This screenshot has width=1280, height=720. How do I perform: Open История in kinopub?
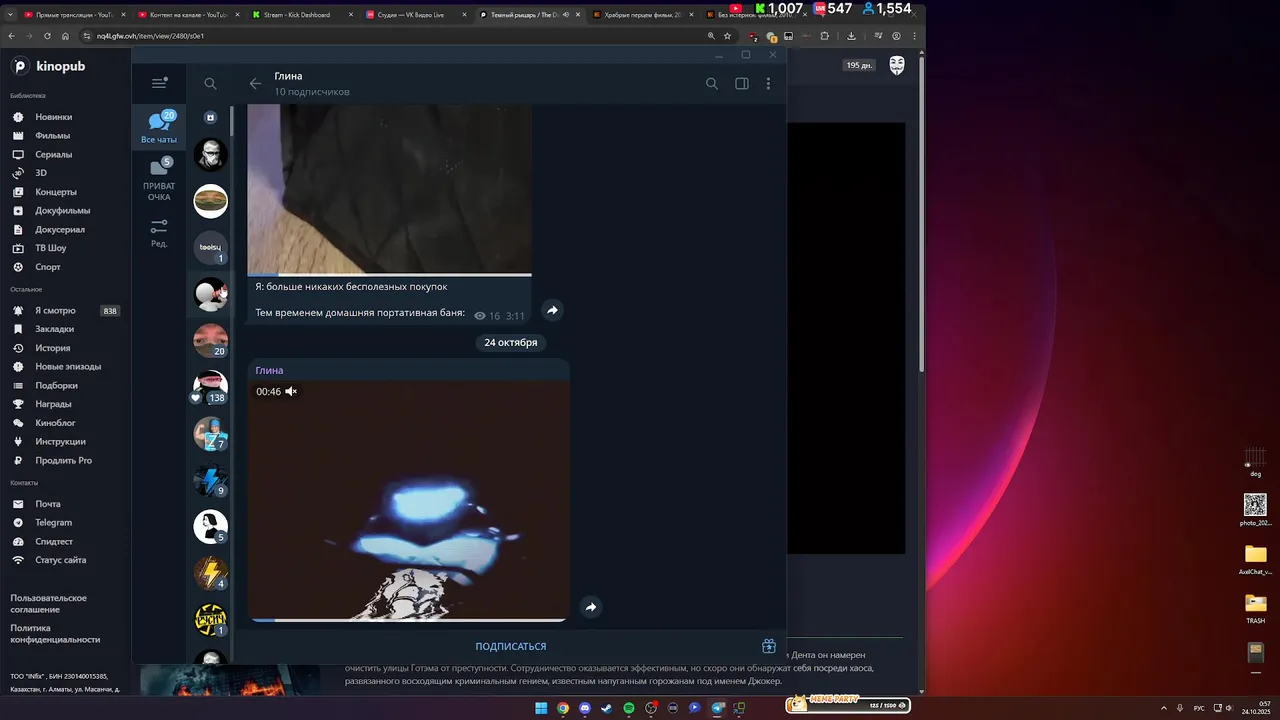pos(52,348)
